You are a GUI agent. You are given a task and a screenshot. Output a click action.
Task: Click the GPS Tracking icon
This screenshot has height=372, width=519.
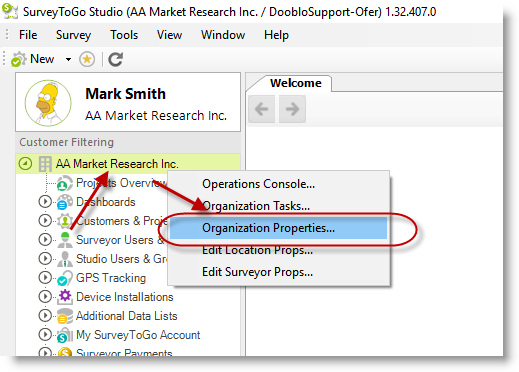pyautogui.click(x=64, y=278)
